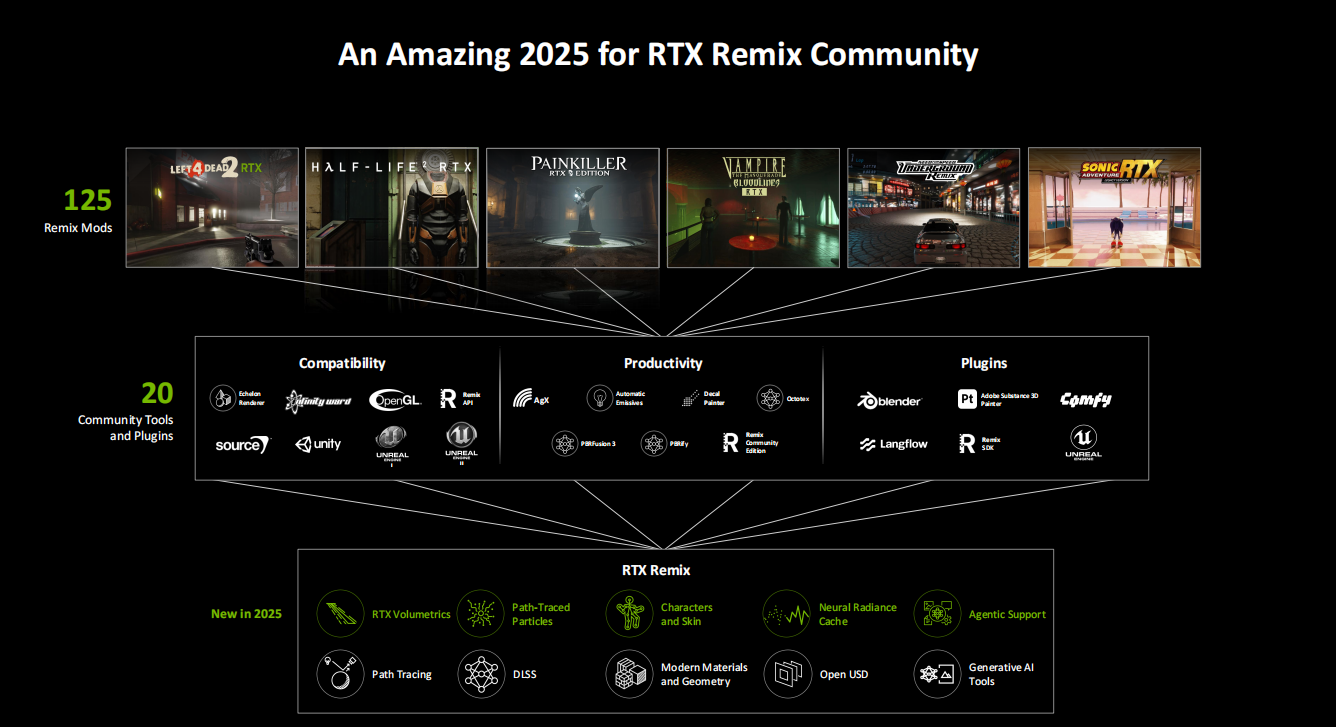Viewport: 1336px width, 727px height.
Task: Click the Langflow logo
Action: [893, 444]
